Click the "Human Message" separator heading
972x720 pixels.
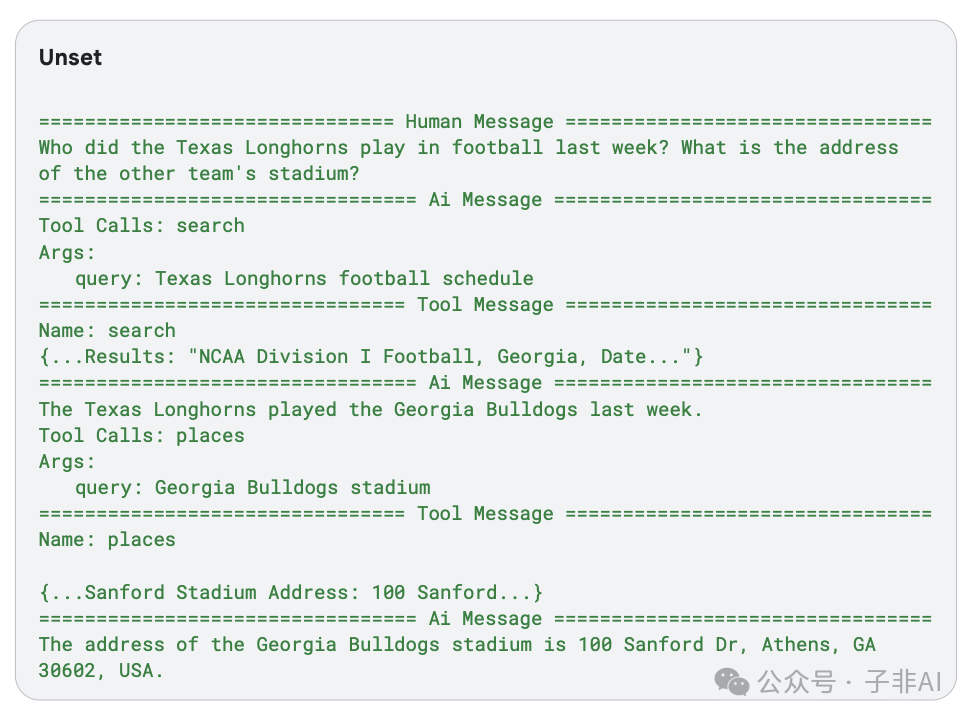479,122
